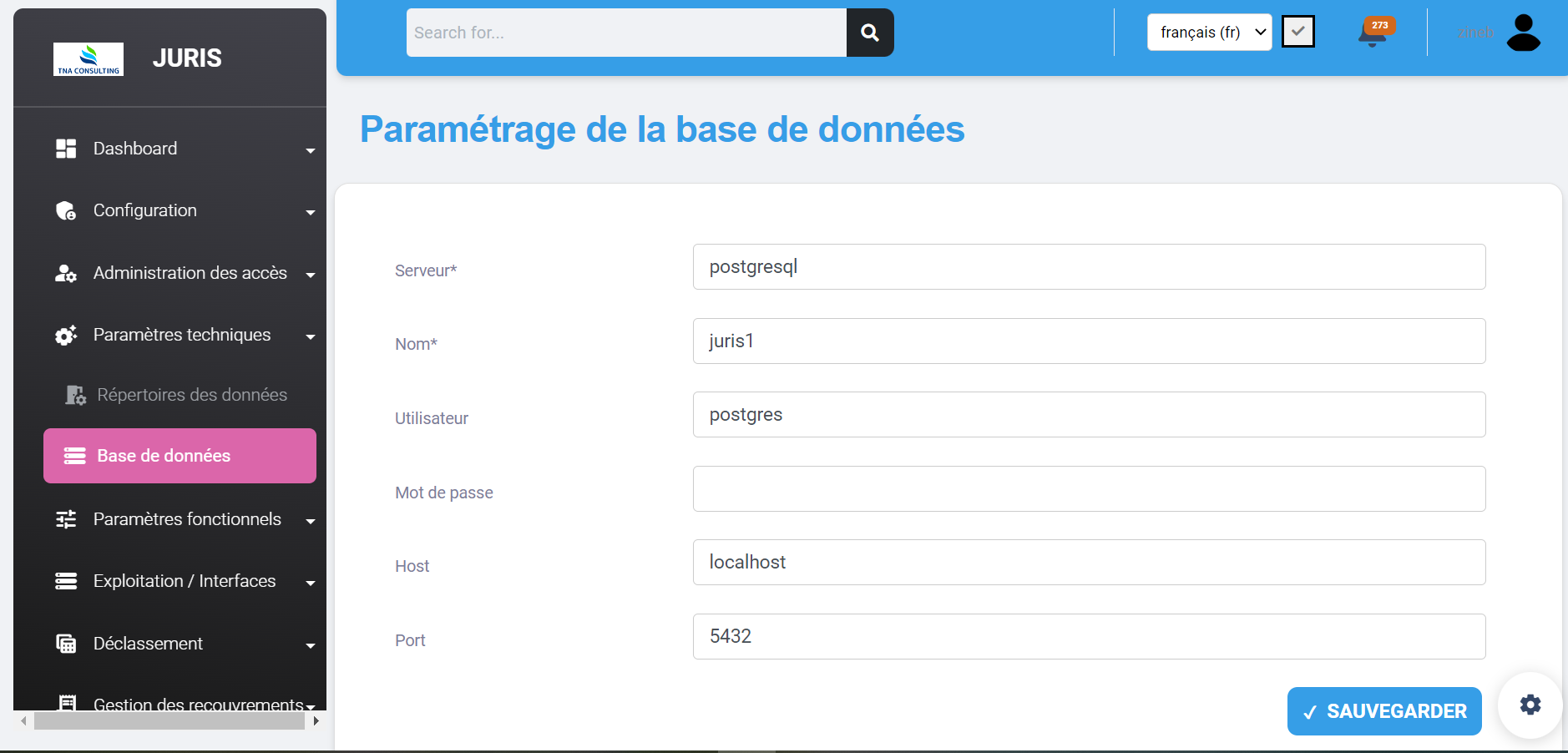Focus the Mot de passe input field
This screenshot has width=1568, height=753.
pyautogui.click(x=1089, y=488)
